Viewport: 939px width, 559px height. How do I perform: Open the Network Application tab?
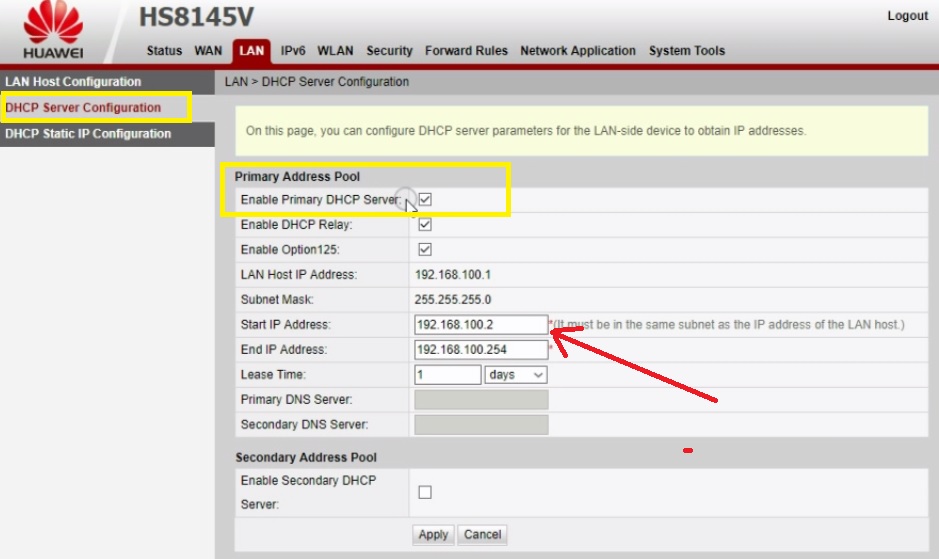[x=577, y=51]
